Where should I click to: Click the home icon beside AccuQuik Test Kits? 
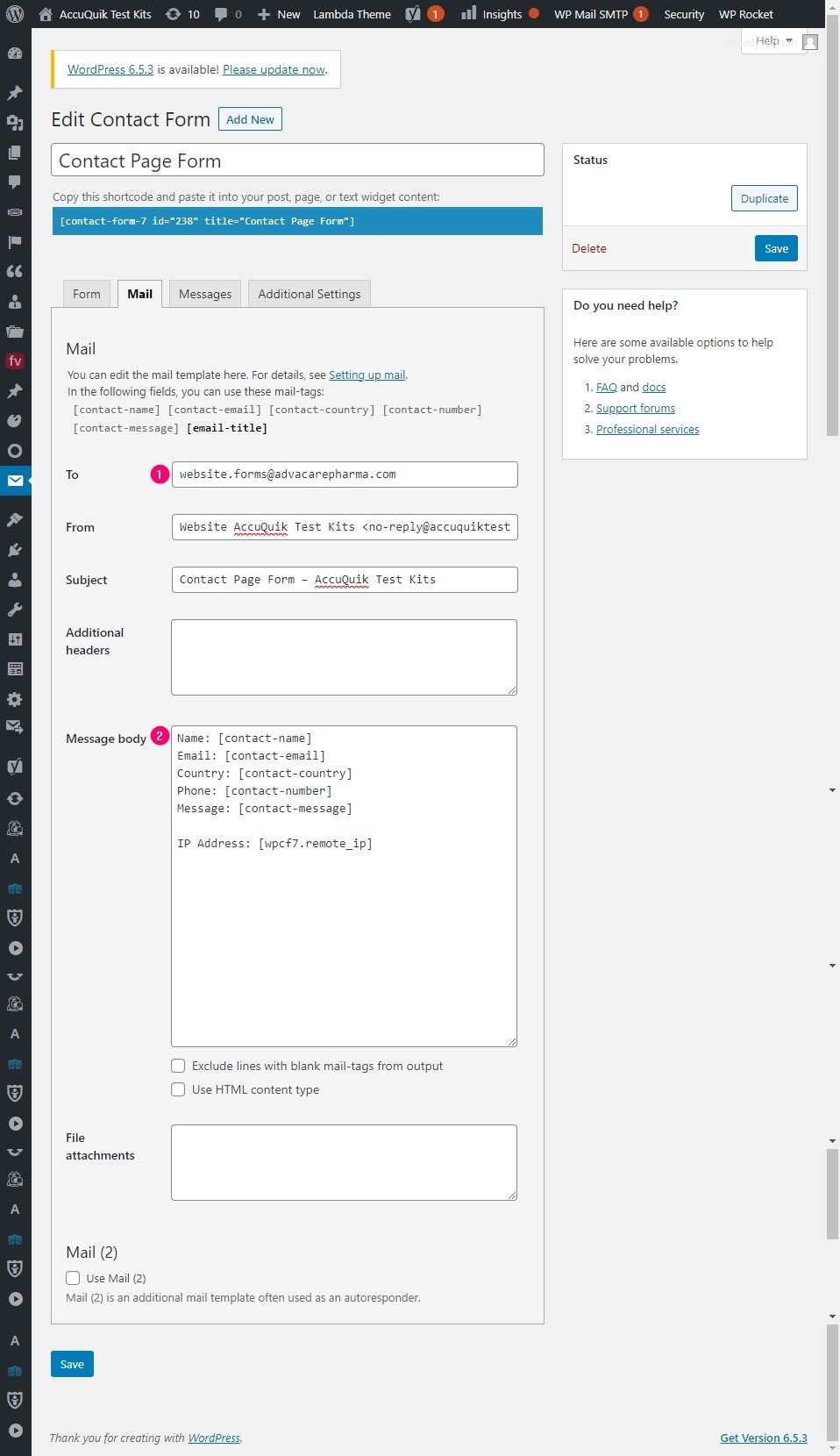(46, 14)
